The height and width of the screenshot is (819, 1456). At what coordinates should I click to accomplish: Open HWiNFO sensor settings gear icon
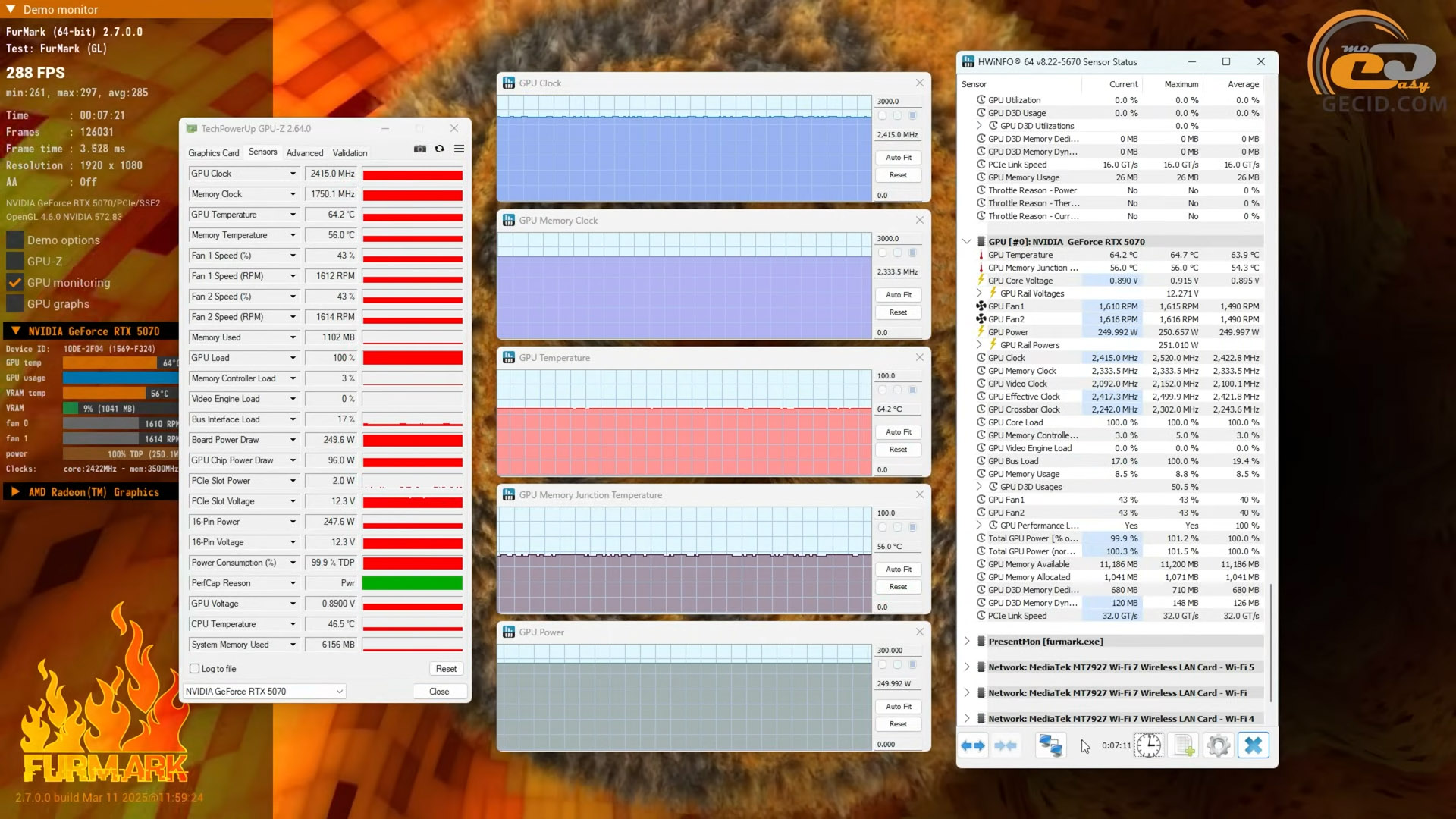tap(1219, 745)
